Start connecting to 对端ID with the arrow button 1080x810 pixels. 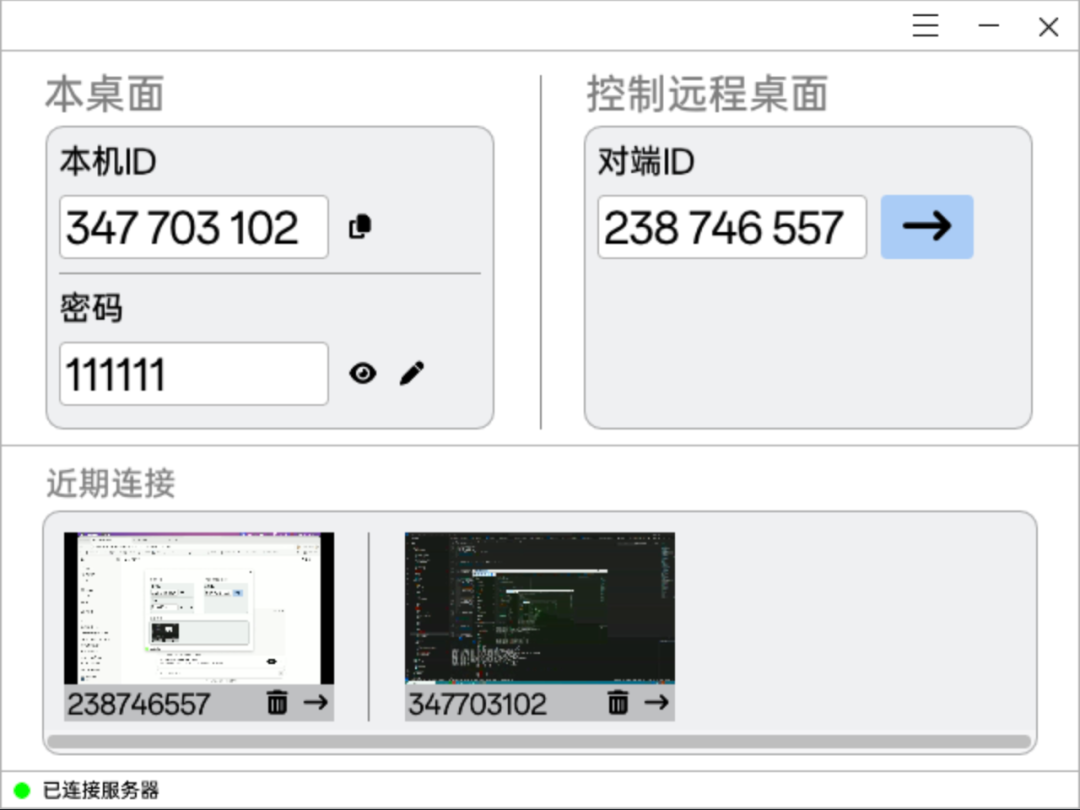(x=925, y=227)
